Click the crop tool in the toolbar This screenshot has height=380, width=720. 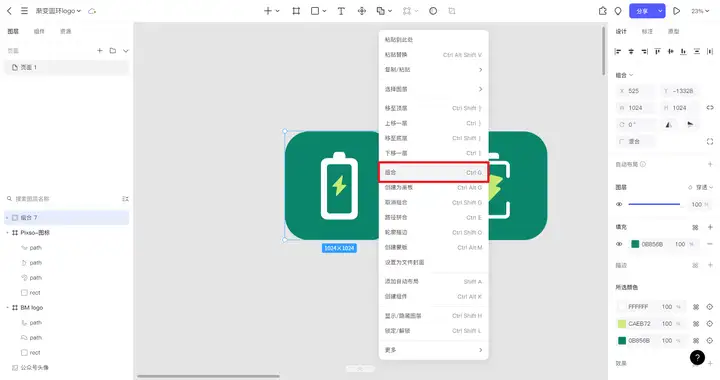[x=452, y=11]
